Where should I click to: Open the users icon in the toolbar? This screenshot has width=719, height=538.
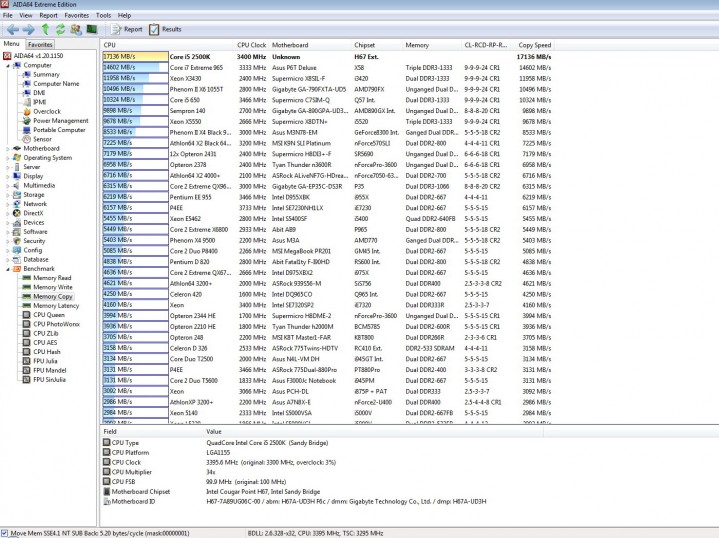coord(76,29)
